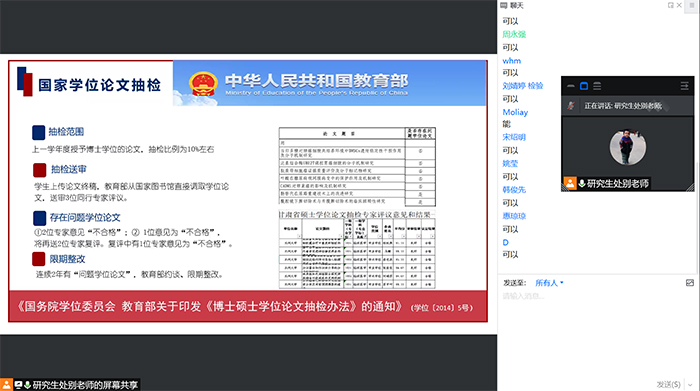Click chat sender name 韩俊先

pos(514,190)
